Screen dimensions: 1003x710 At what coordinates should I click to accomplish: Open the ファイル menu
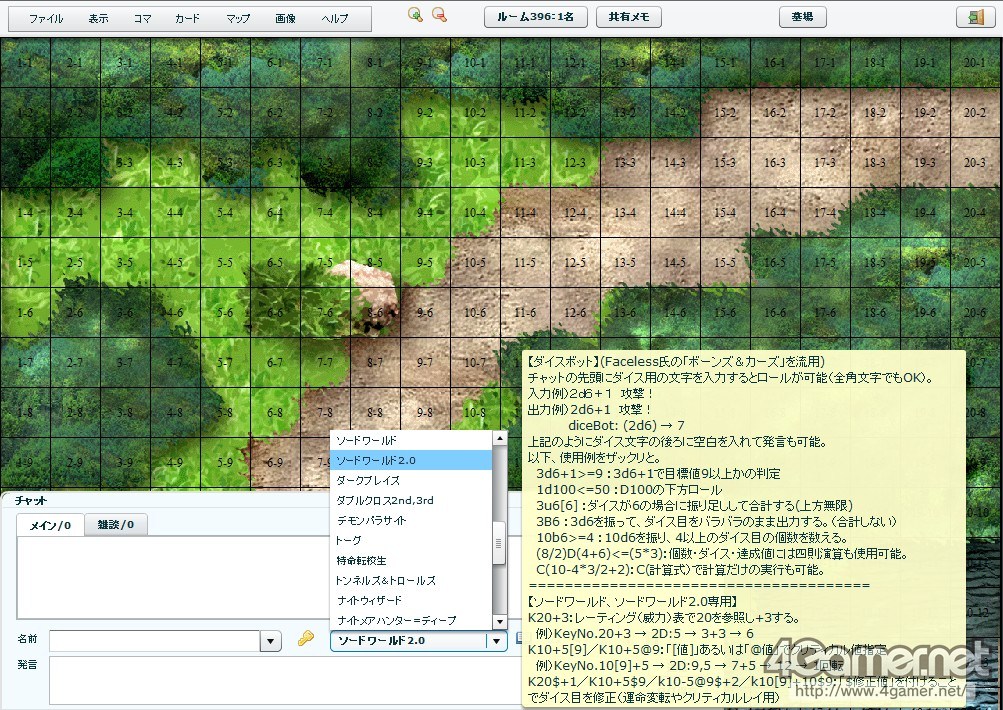[46, 19]
